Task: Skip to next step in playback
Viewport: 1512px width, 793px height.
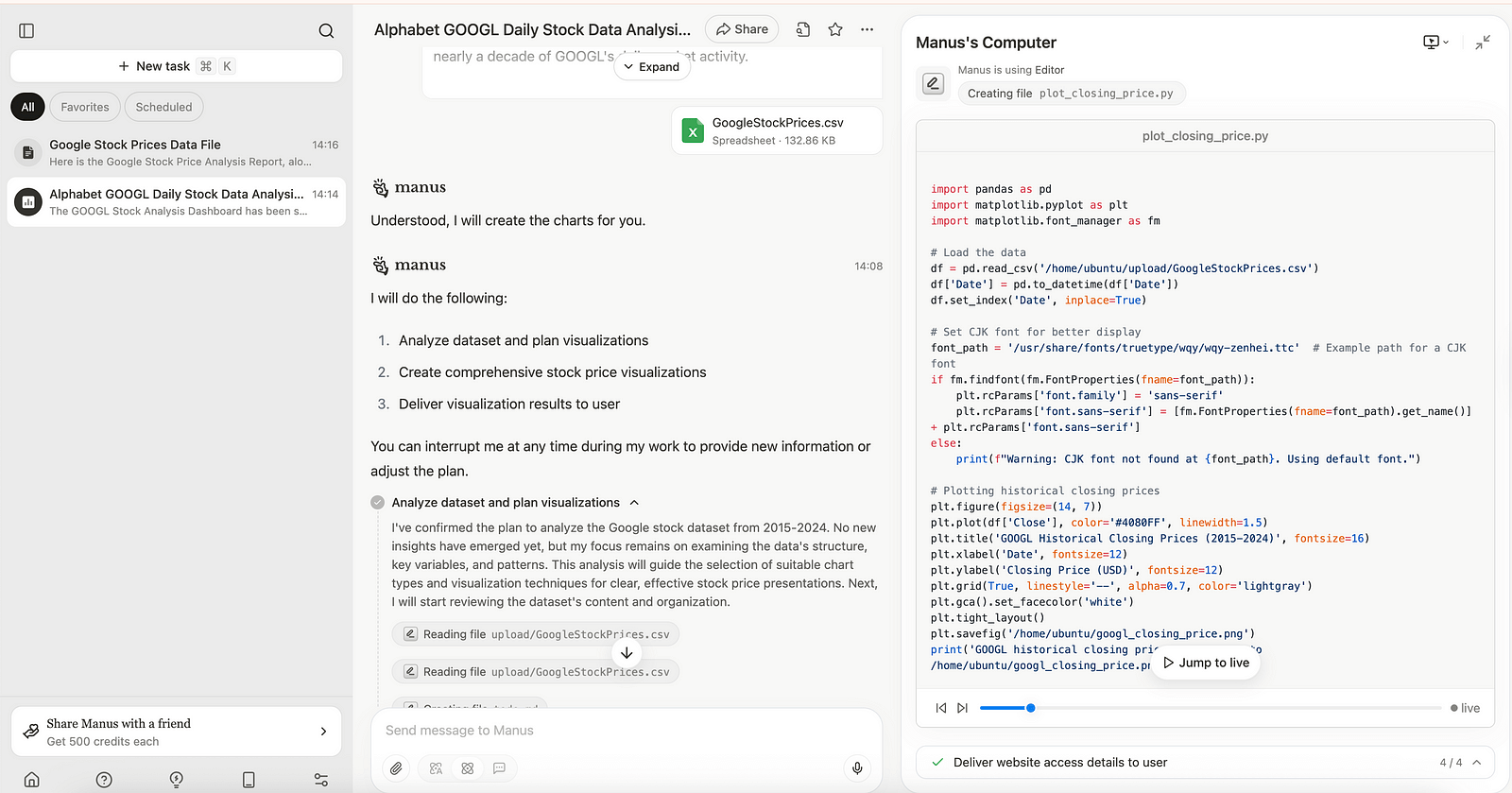Action: tap(962, 708)
